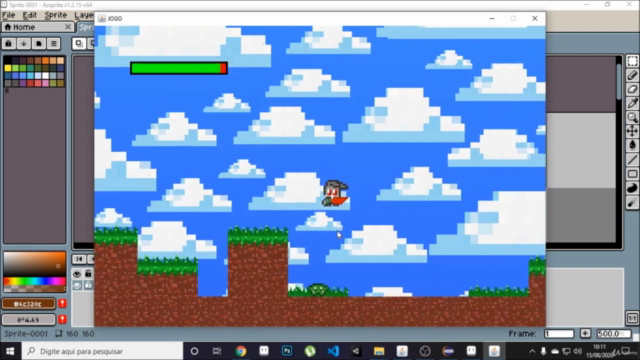This screenshot has height=360, width=640.
Task: Select the Zoom tool in Aseprite
Action: click(632, 118)
